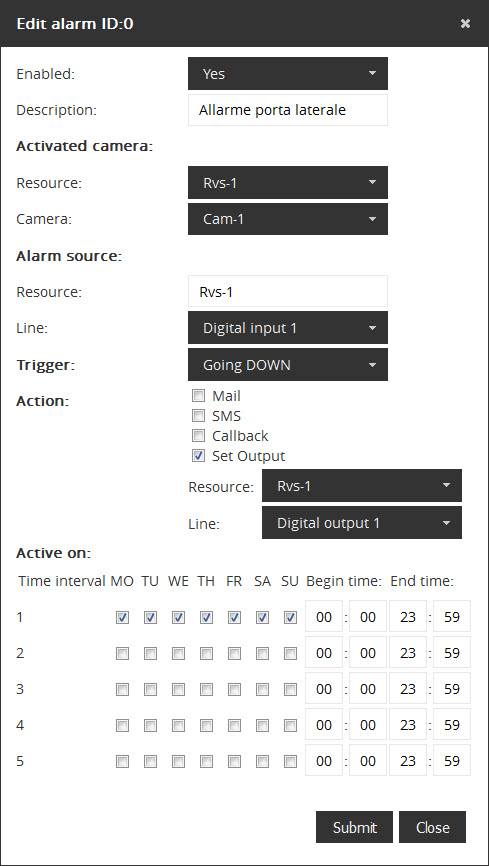Enable the Mail action checkbox
The image size is (489, 866).
(x=198, y=395)
